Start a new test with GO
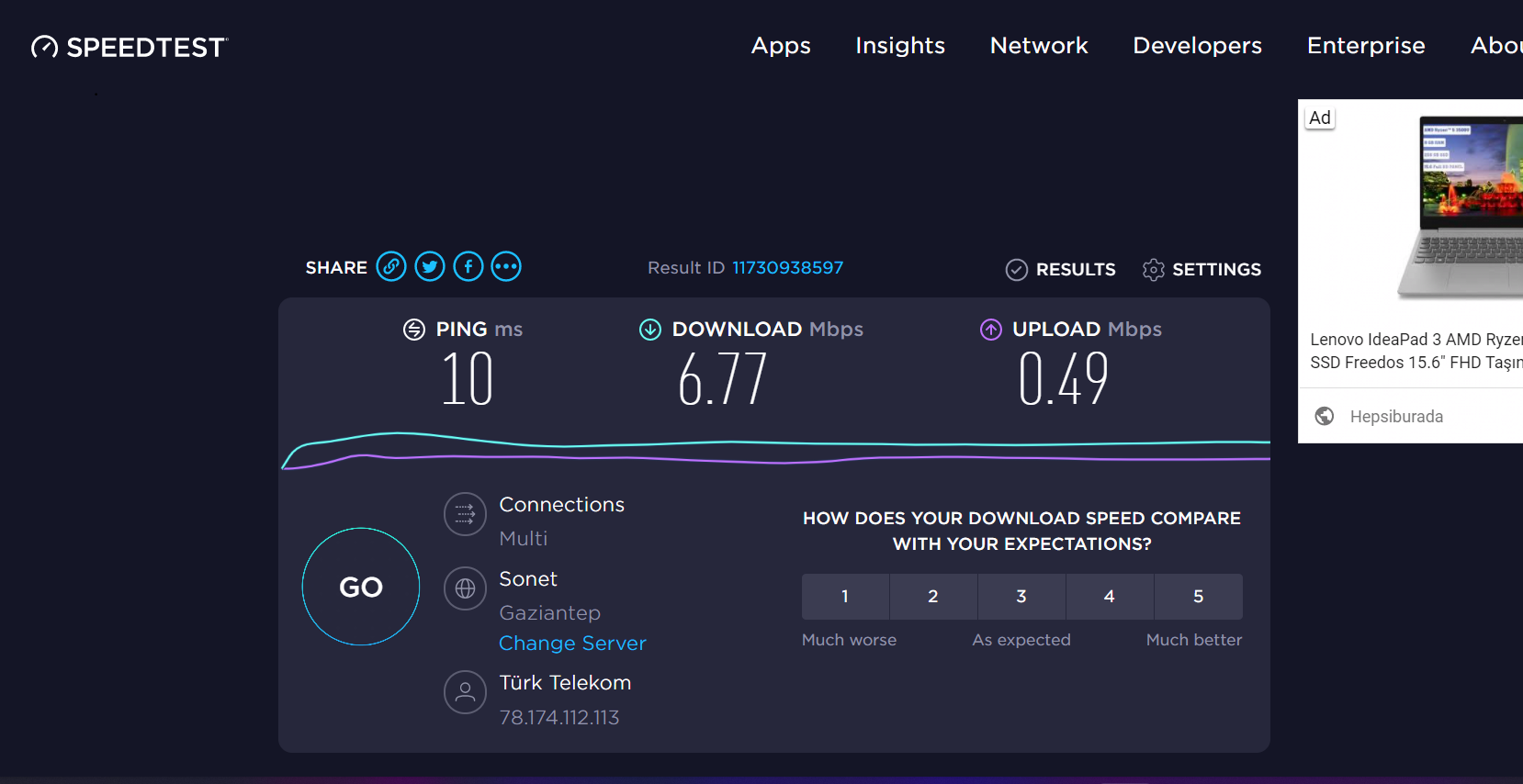Viewport: 1523px width, 784px height. pos(361,587)
